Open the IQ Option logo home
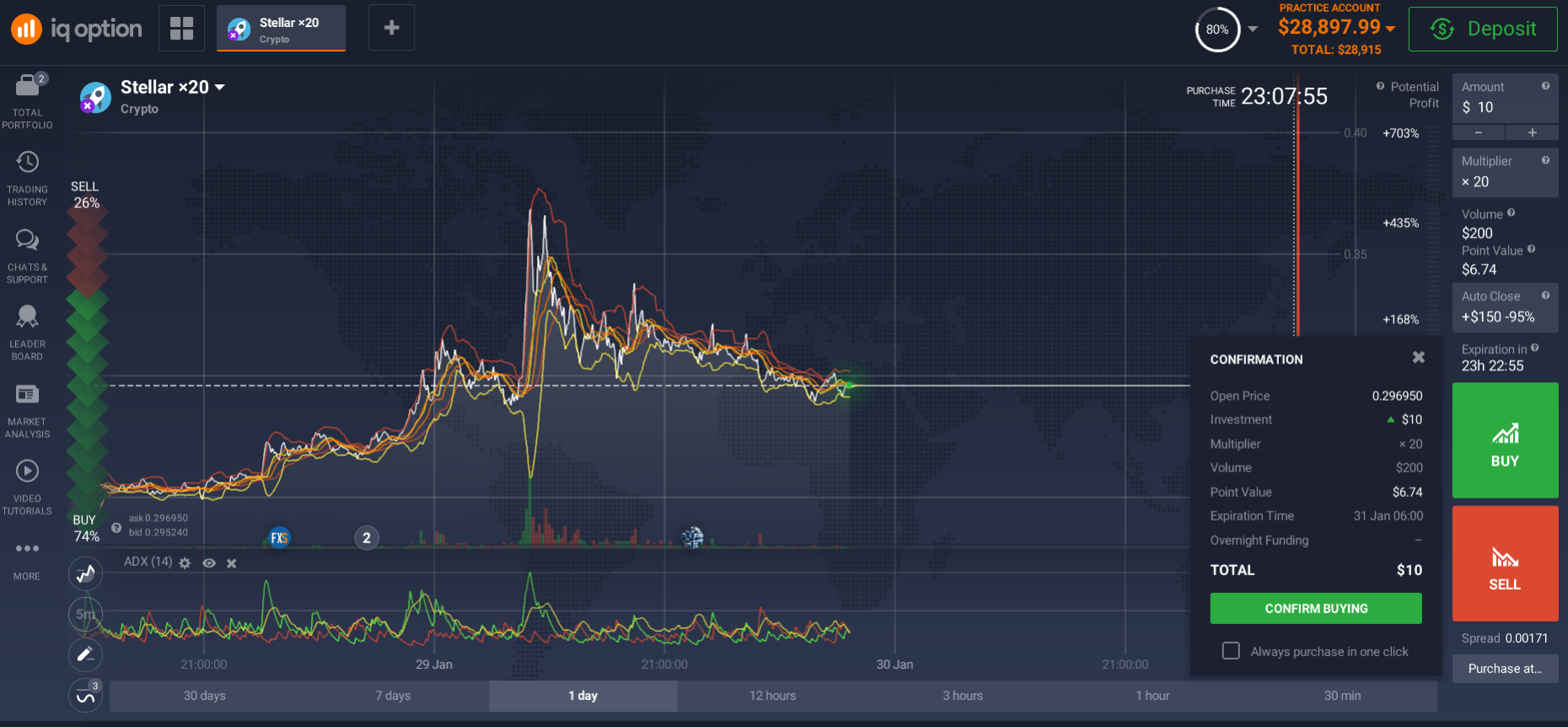Viewport: 1568px width, 727px height. [x=77, y=29]
